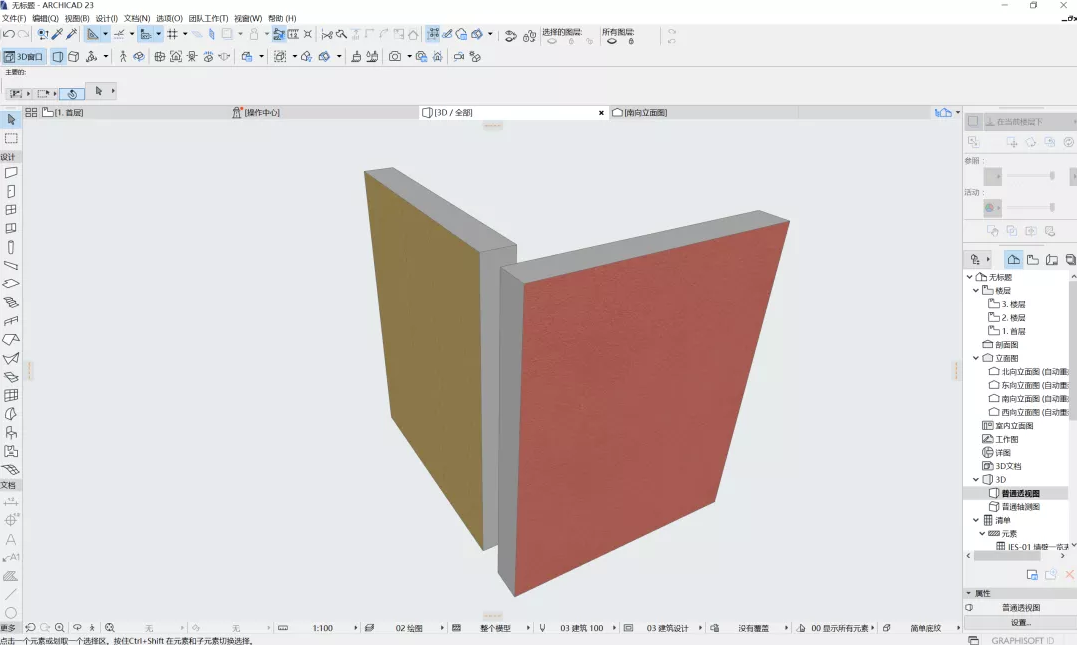The image size is (1077, 645).
Task: Collapse the 清单 tree node
Action: [976, 520]
